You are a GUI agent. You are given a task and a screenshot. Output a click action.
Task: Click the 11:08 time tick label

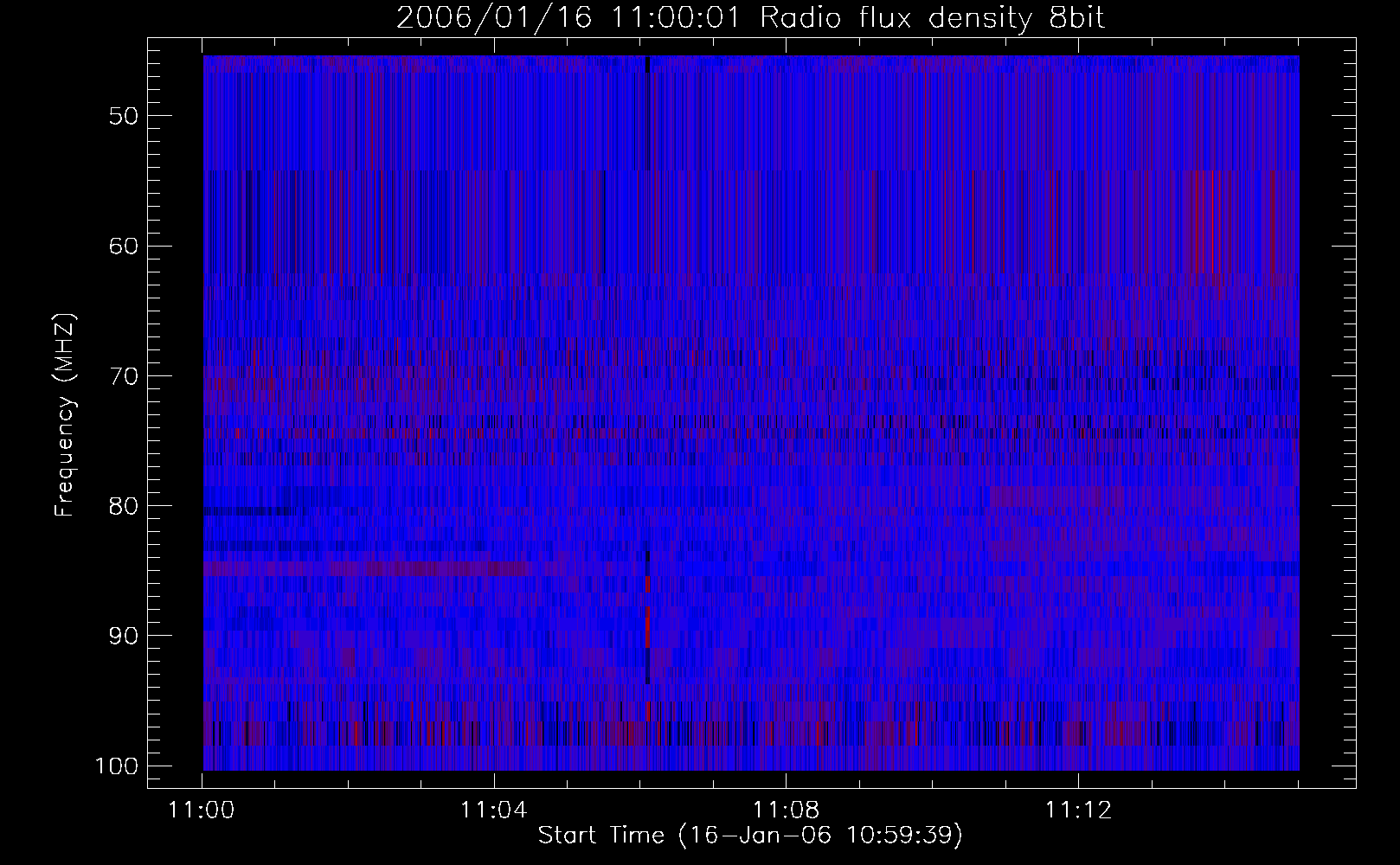786,811
